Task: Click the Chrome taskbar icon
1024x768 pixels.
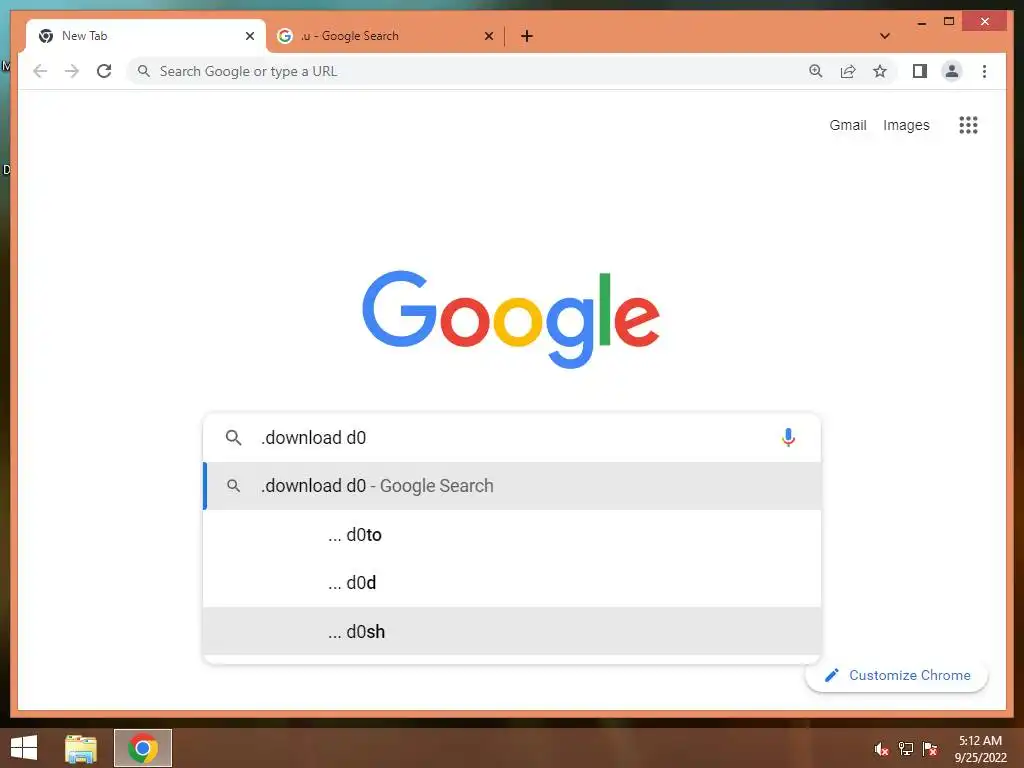Action: pyautogui.click(x=142, y=748)
